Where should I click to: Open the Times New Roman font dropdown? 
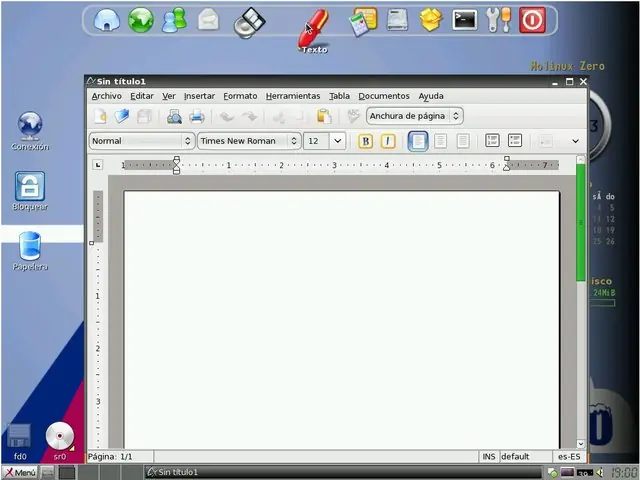(249, 141)
